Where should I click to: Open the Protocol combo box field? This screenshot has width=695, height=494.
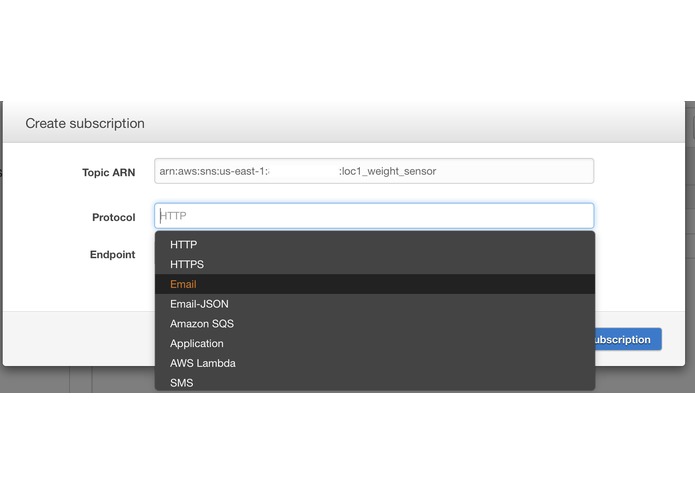[x=374, y=216]
